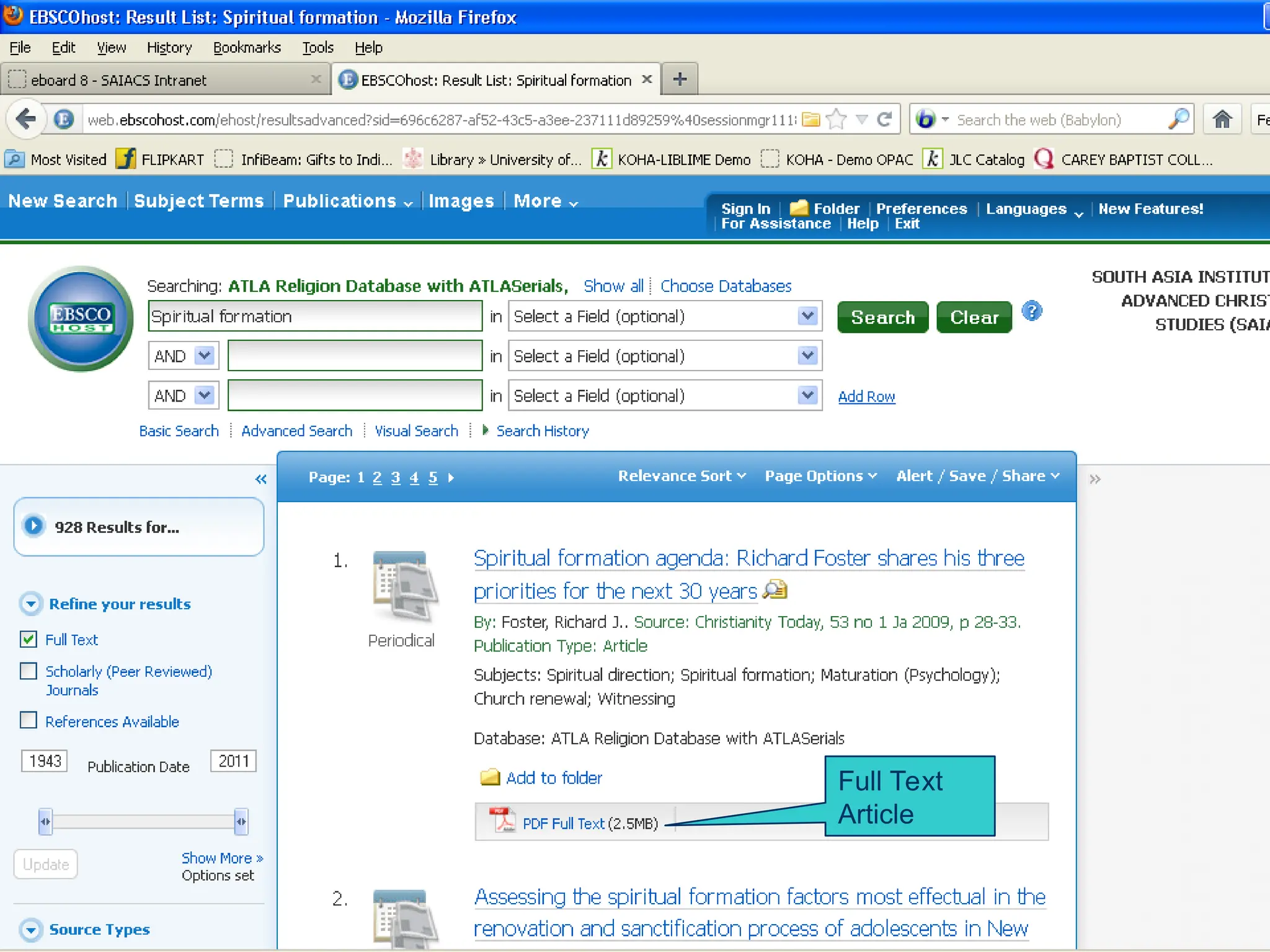This screenshot has height=952, width=1270.
Task: Click the search help question mark icon
Action: (x=1032, y=311)
